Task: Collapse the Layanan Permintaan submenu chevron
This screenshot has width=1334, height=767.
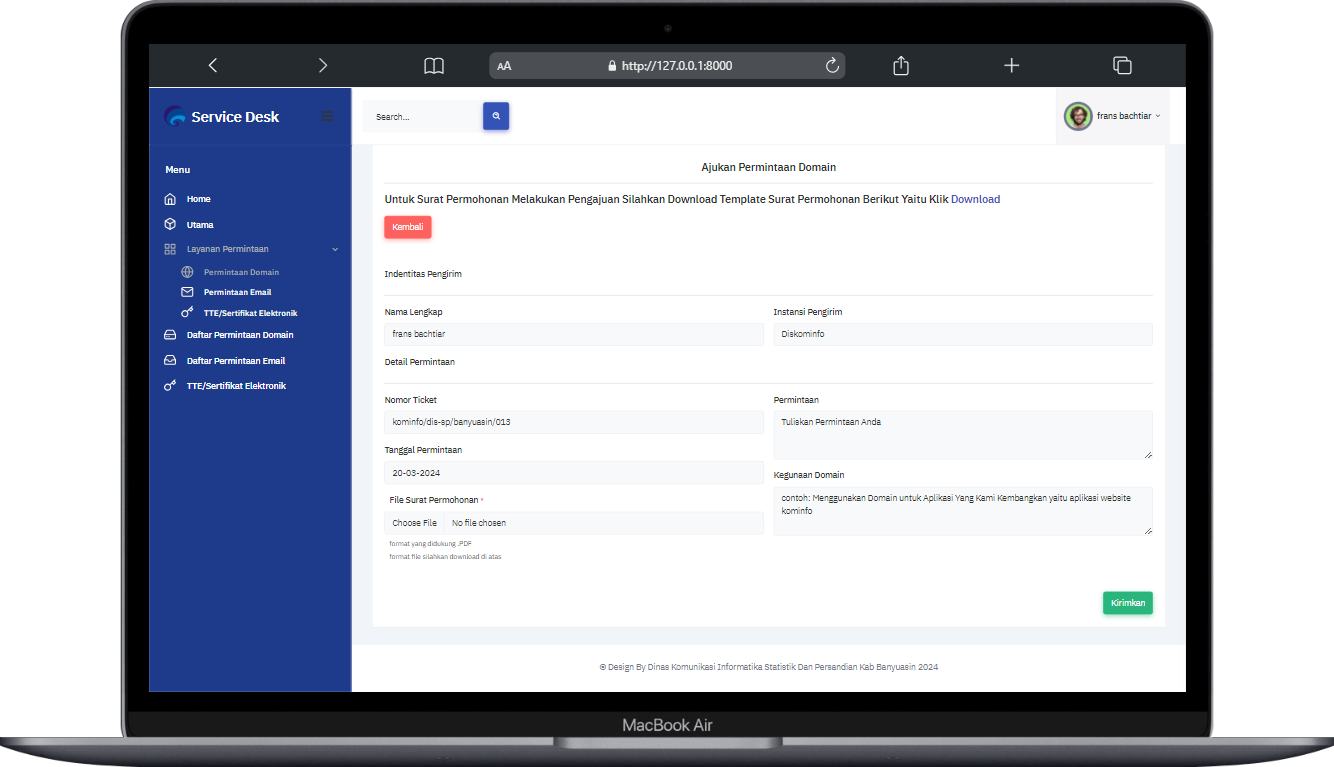Action: 335,249
